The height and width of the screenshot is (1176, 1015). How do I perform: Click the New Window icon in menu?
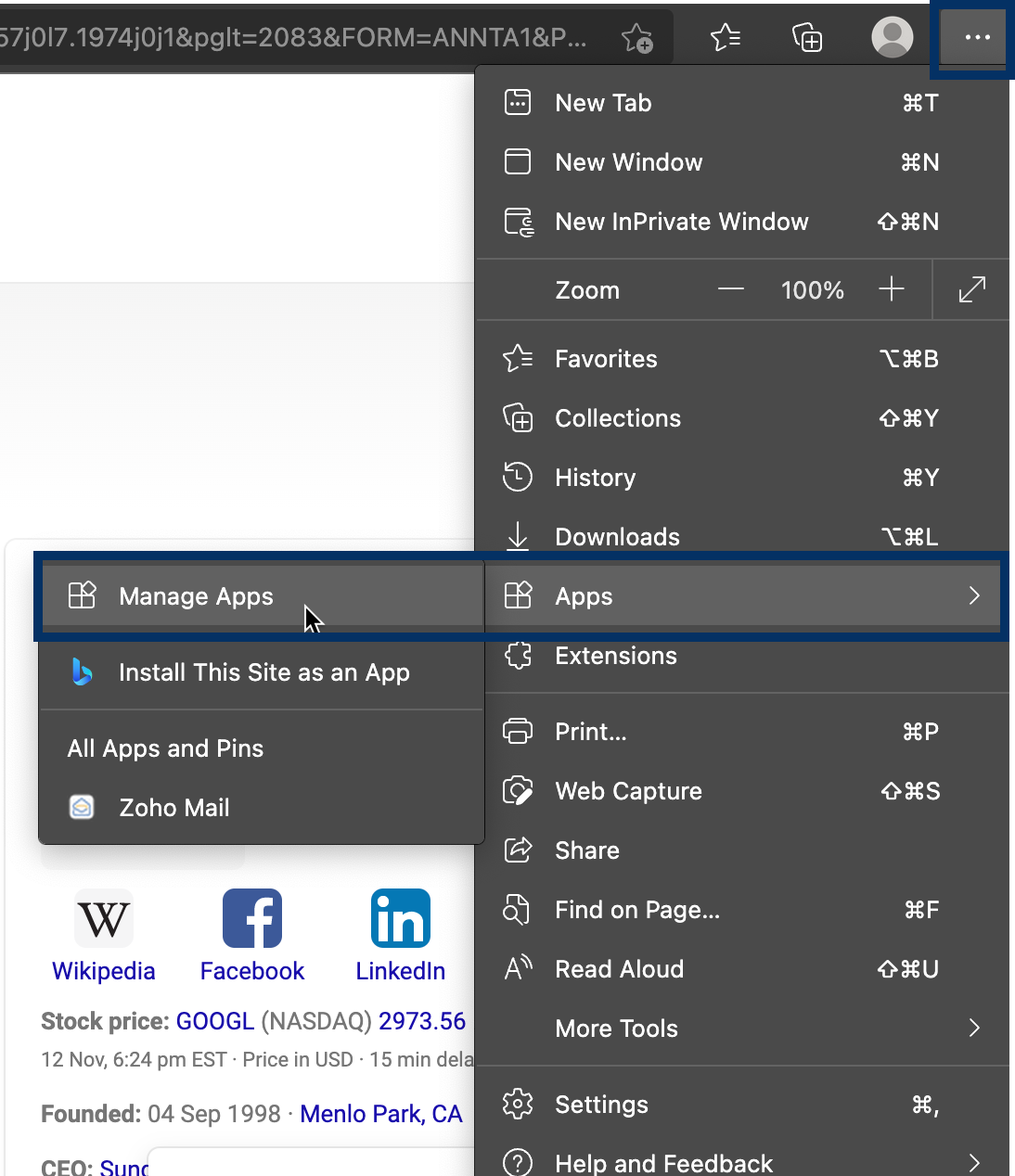[x=518, y=161]
